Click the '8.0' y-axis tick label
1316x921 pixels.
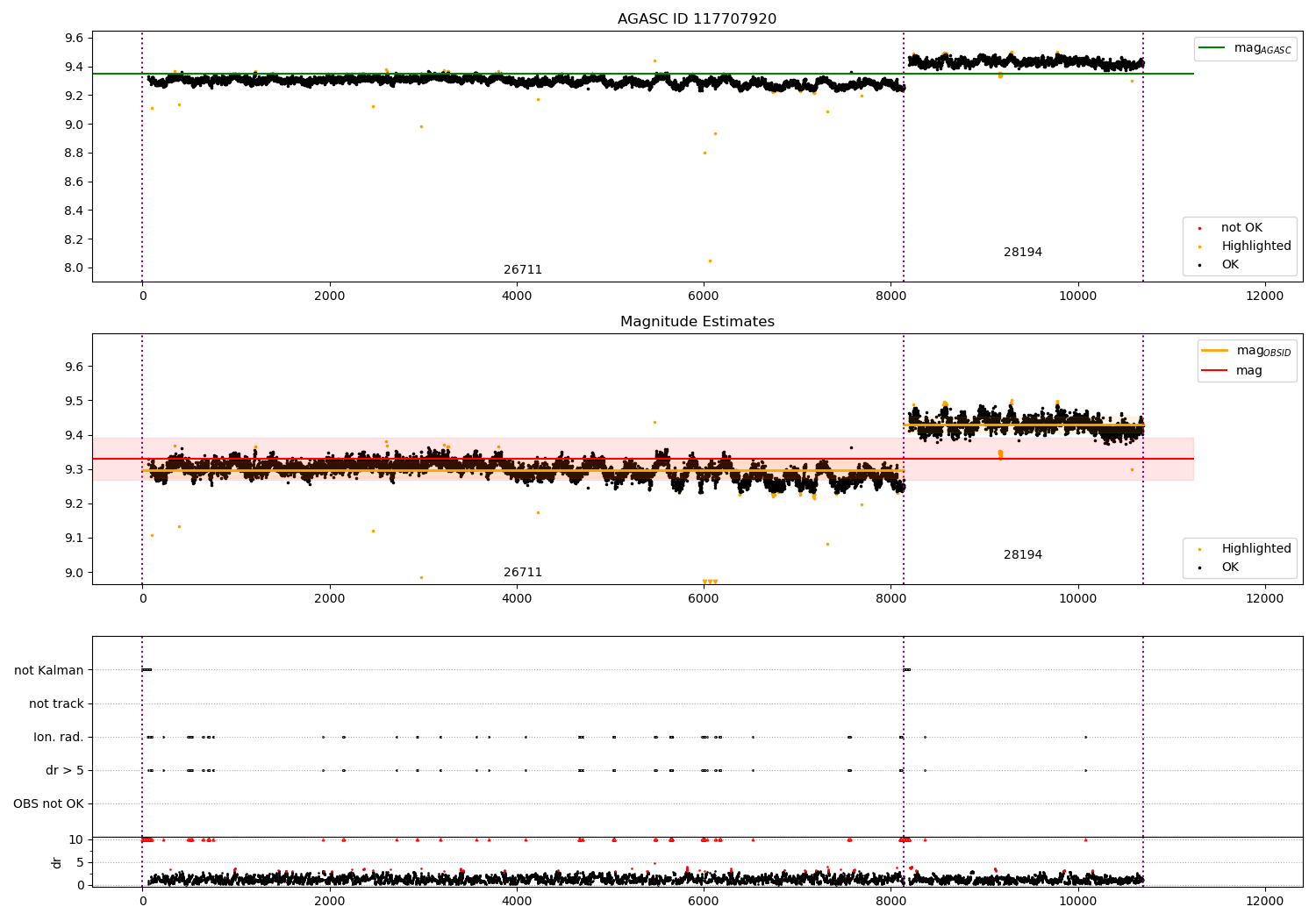click(74, 268)
